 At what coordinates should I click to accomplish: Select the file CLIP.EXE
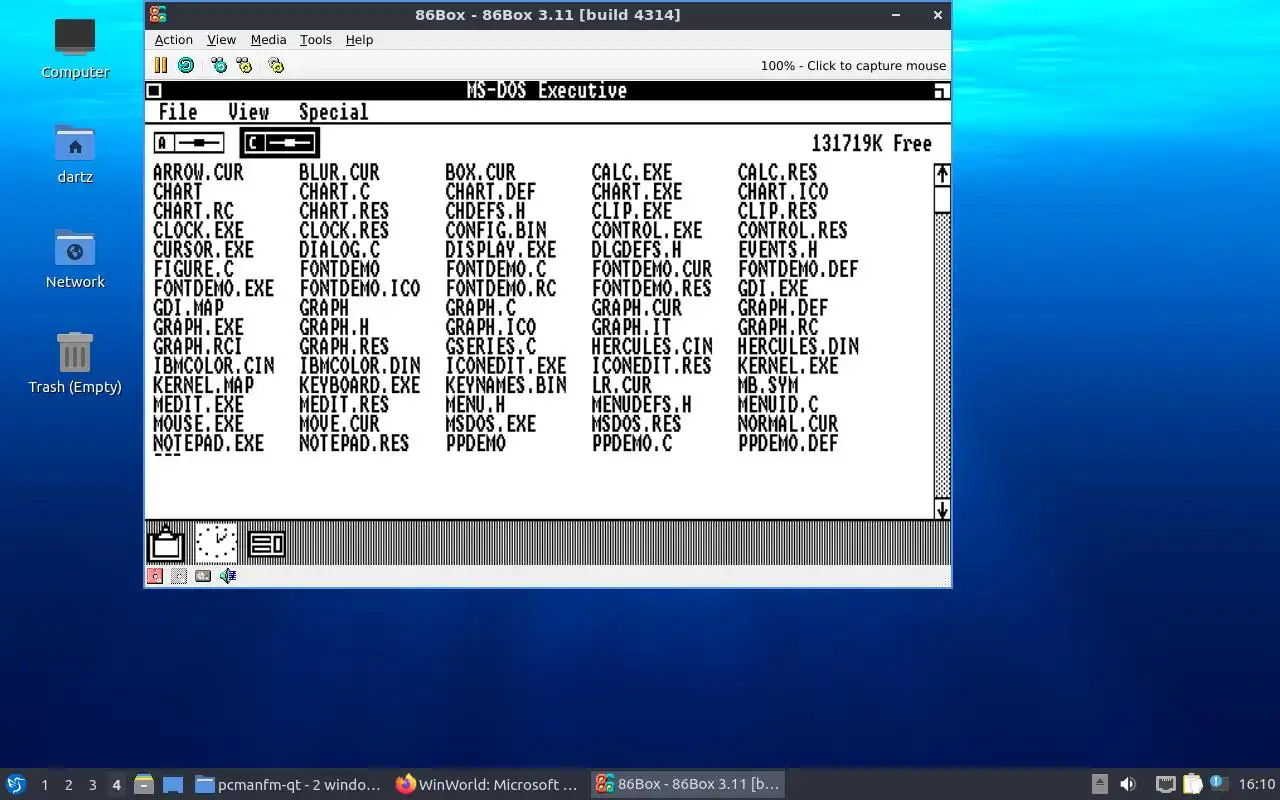(x=631, y=211)
